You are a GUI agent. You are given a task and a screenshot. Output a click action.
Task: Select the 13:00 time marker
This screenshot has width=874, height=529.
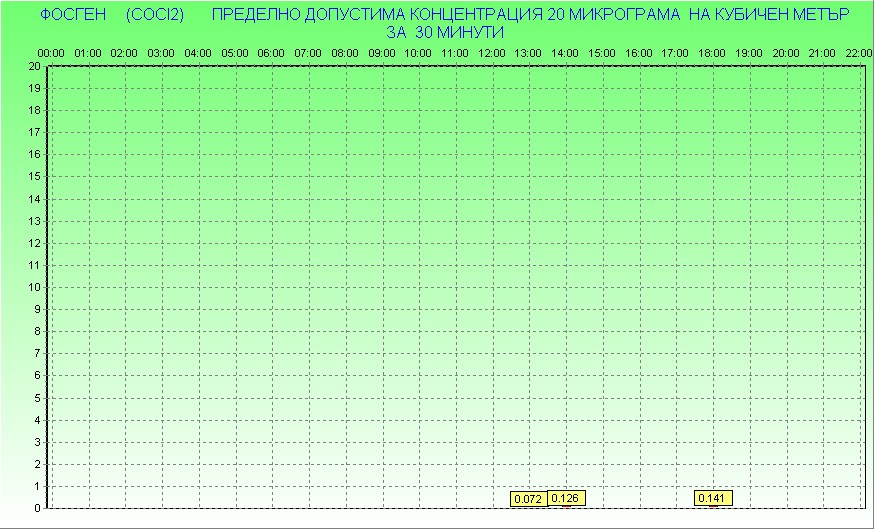pos(529,53)
